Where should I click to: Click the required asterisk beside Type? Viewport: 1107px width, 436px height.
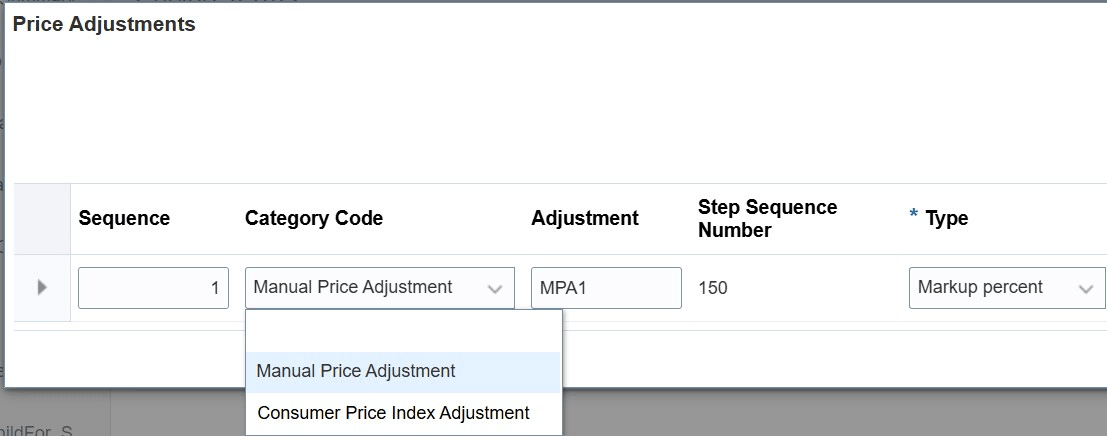[914, 217]
